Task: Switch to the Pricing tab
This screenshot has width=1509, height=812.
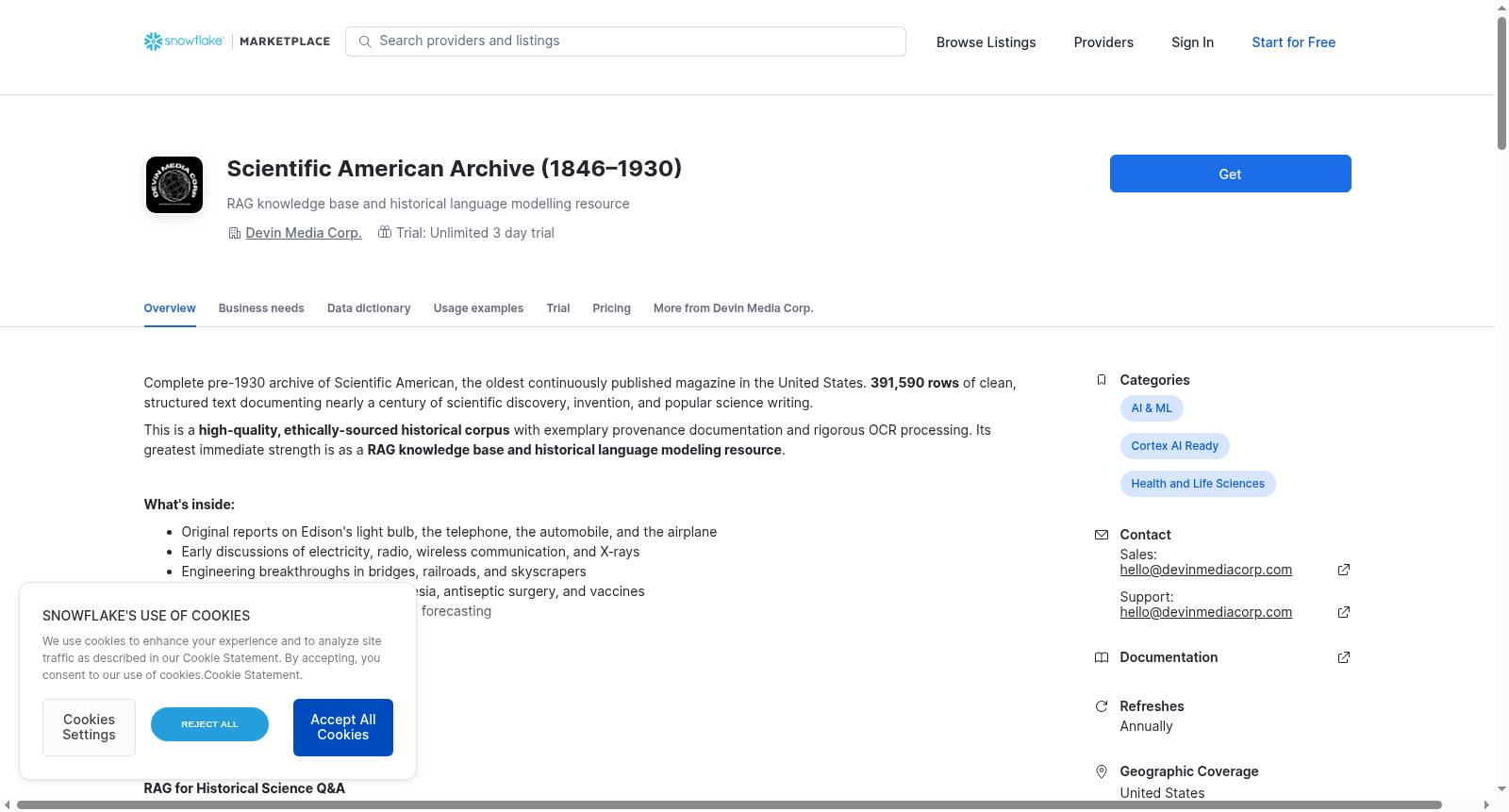Action: (611, 308)
